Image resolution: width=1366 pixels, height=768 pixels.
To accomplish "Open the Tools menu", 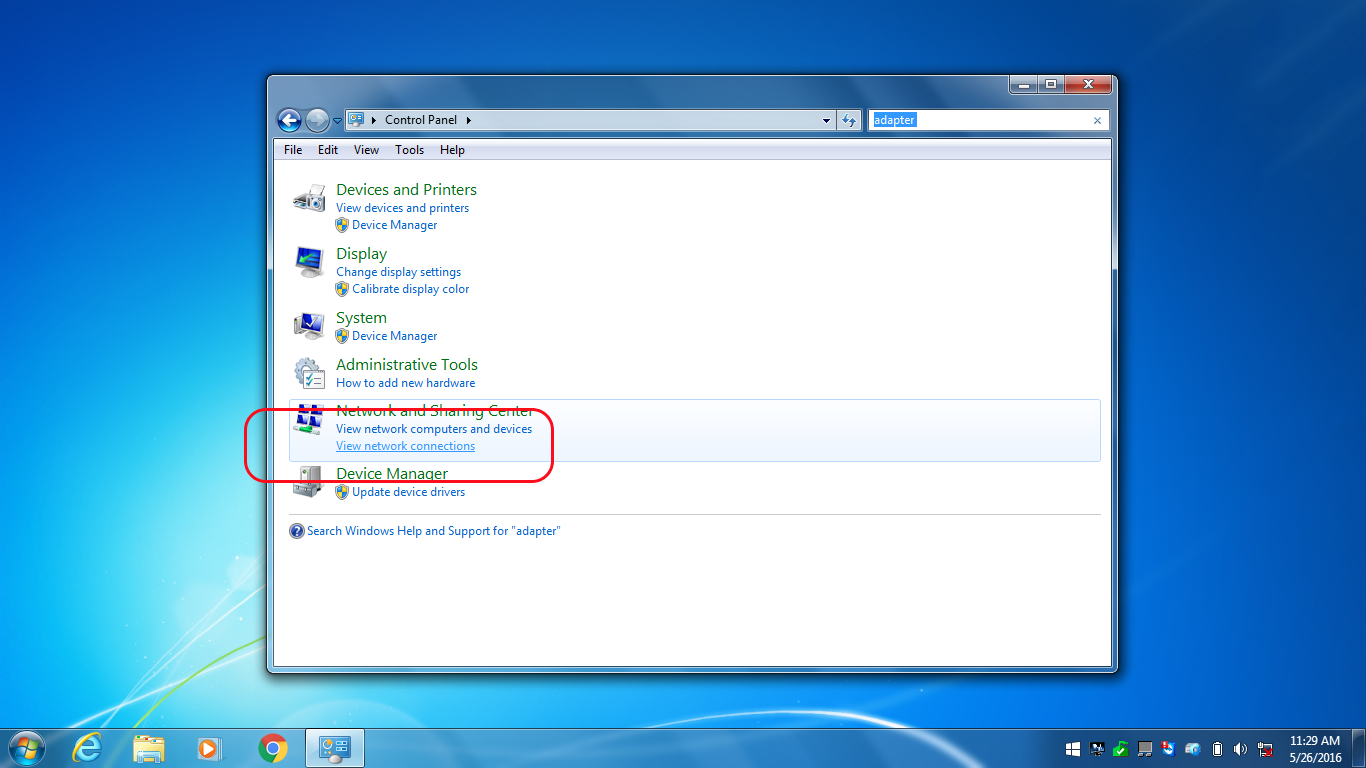I will pos(410,150).
